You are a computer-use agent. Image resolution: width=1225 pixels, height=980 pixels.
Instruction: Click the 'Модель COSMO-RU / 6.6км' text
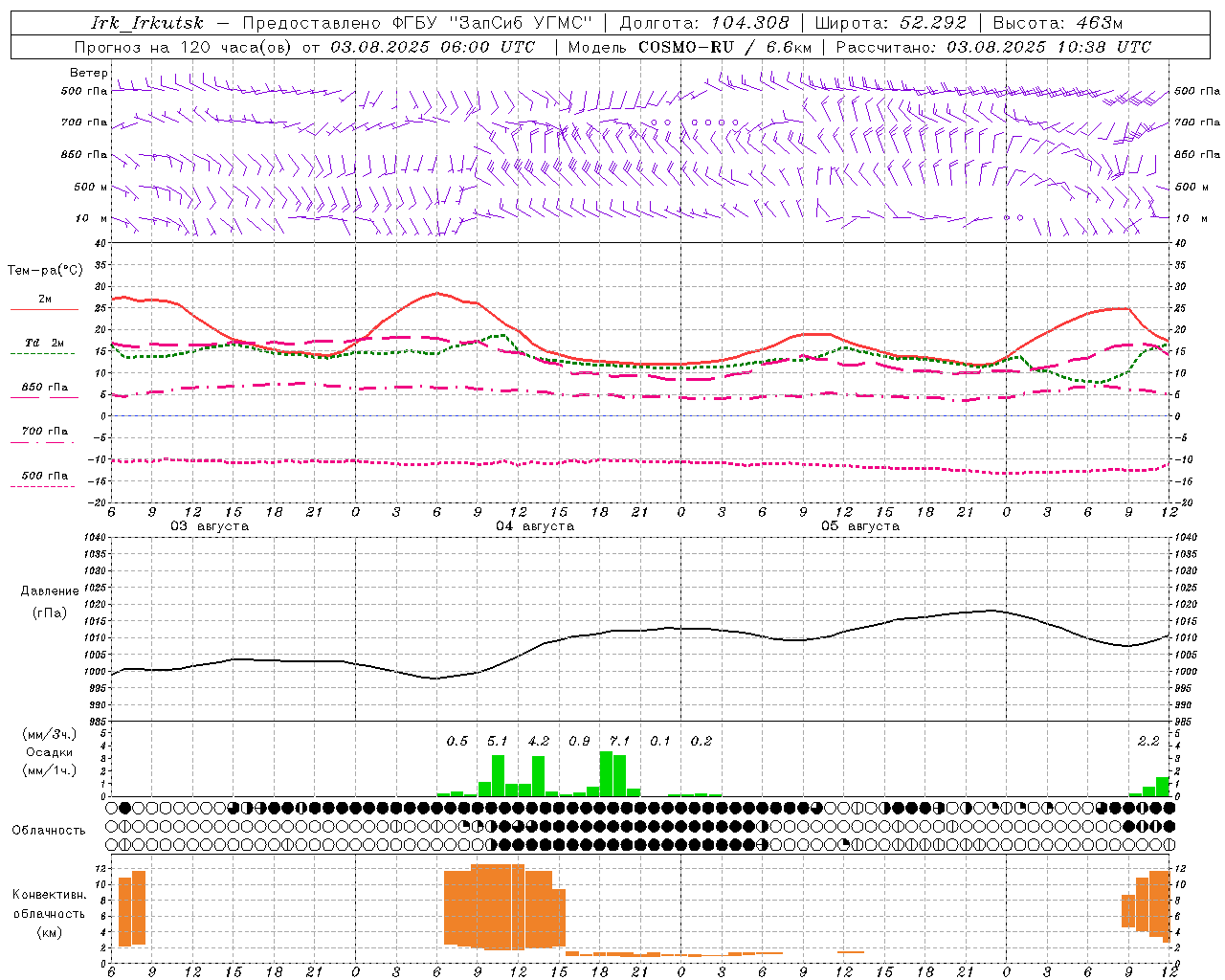click(x=689, y=47)
